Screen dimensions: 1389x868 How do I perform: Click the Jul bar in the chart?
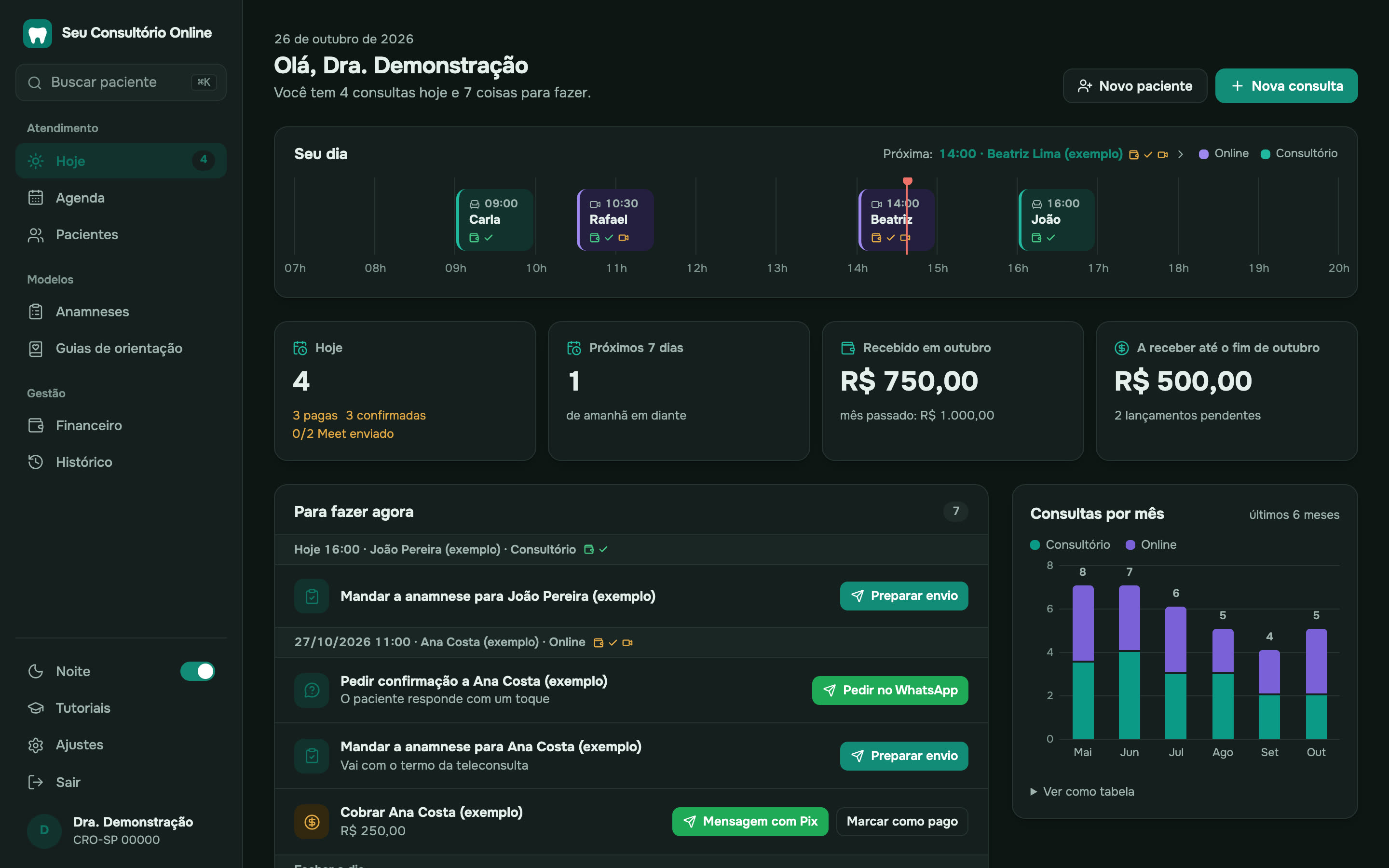click(x=1175, y=673)
